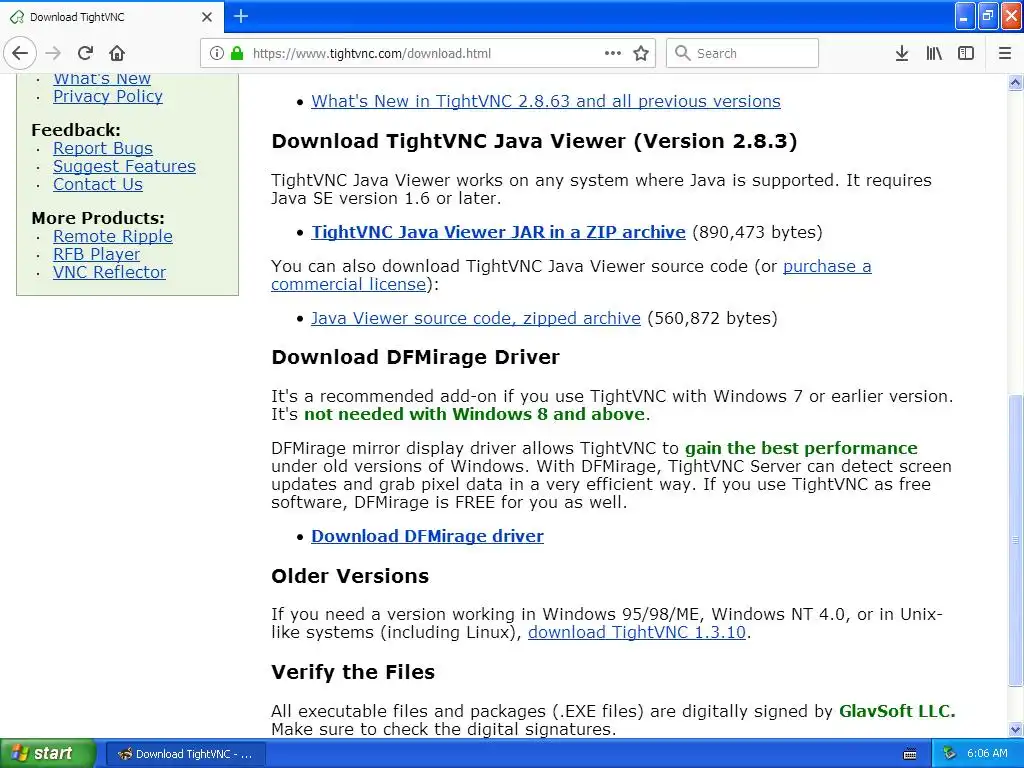Viewport: 1024px width, 768px height.
Task: Click the vertical scrollbar thumb
Action: click(1016, 540)
